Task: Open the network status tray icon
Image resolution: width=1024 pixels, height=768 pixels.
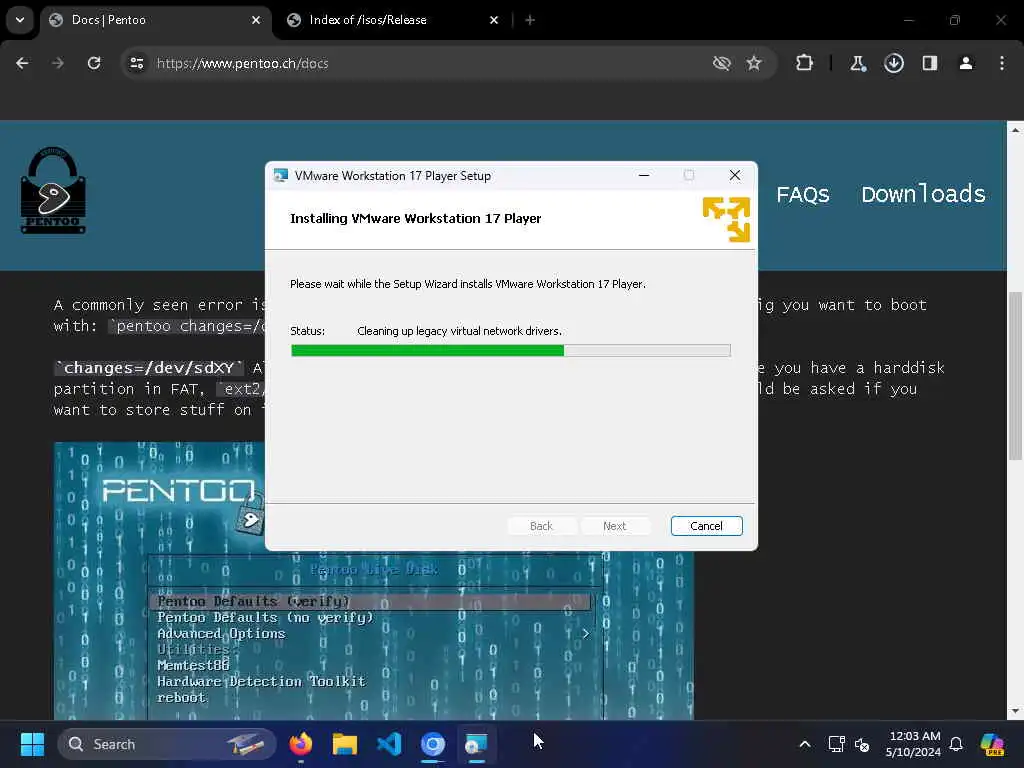Action: [x=837, y=744]
